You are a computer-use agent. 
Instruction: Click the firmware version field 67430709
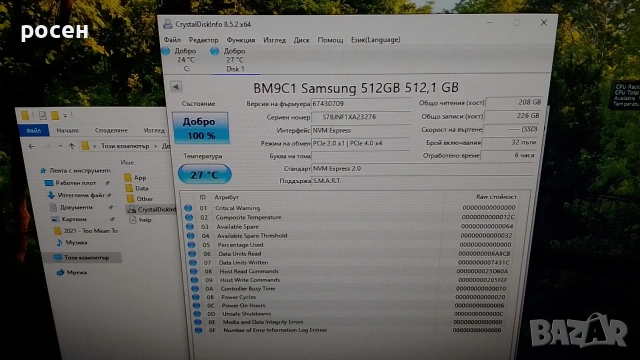[360, 104]
